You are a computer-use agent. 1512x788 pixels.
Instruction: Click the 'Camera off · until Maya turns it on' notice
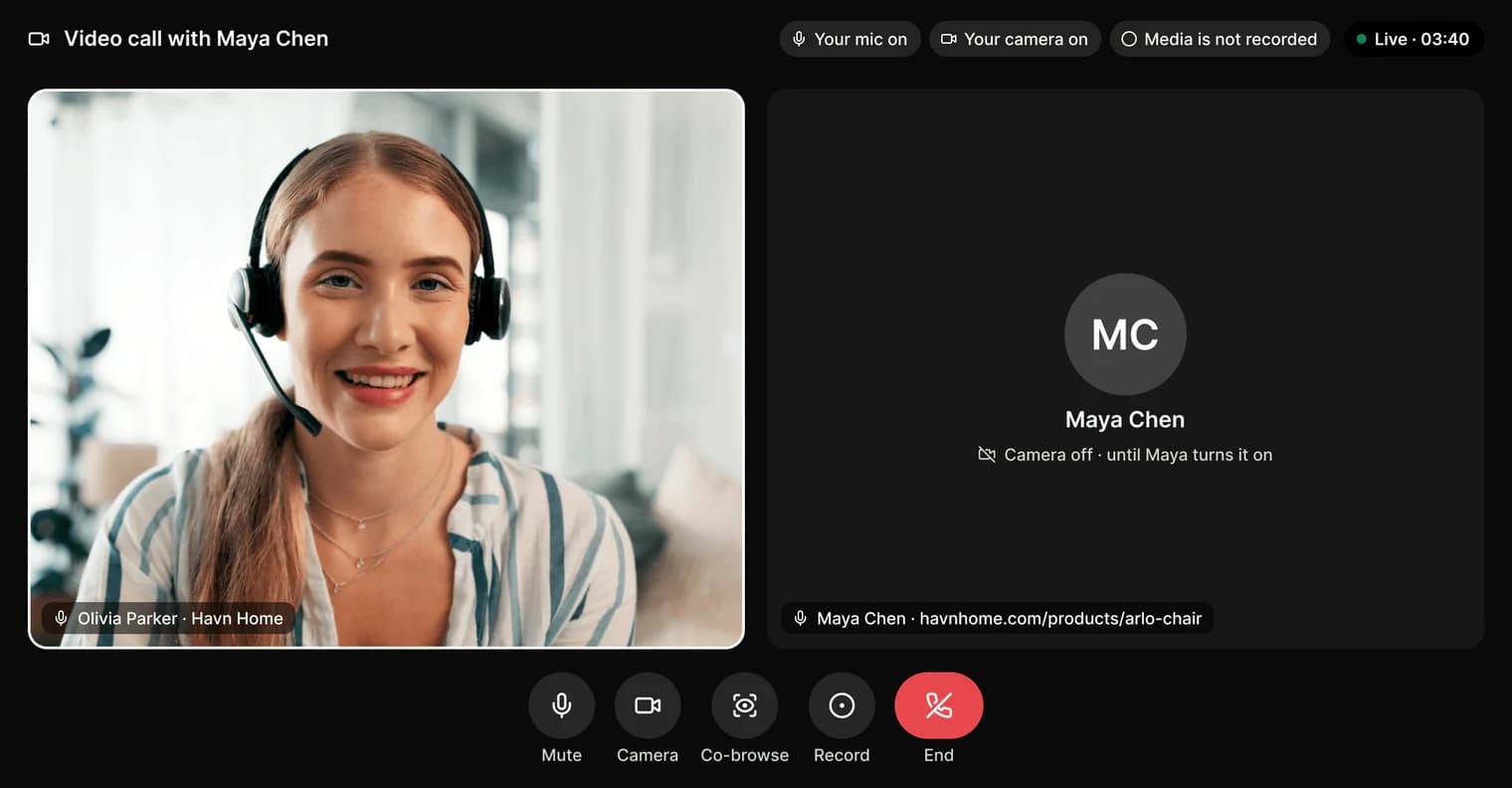coord(1125,455)
